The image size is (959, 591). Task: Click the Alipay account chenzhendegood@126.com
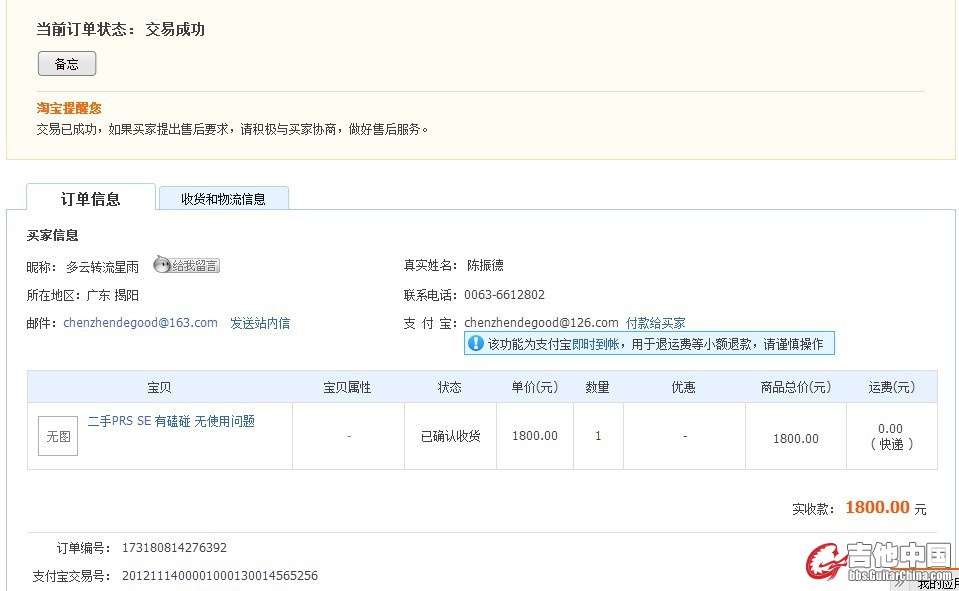click(x=541, y=323)
